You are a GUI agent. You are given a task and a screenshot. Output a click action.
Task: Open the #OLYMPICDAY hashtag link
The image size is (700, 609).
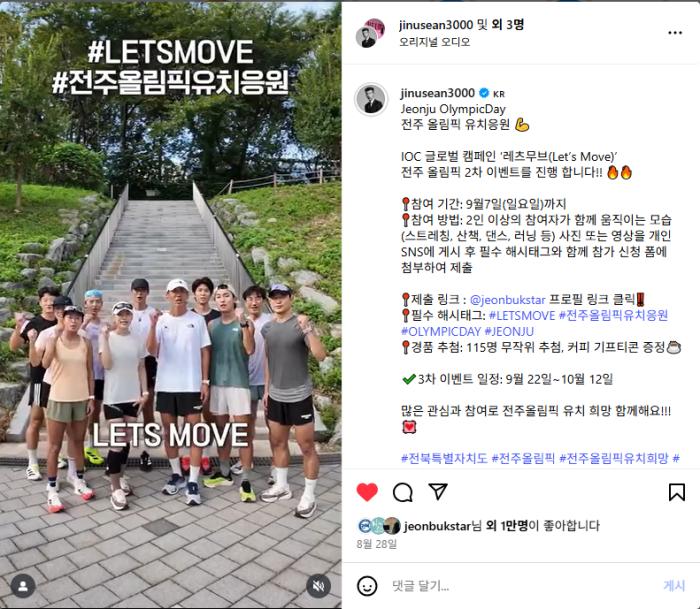pos(441,332)
